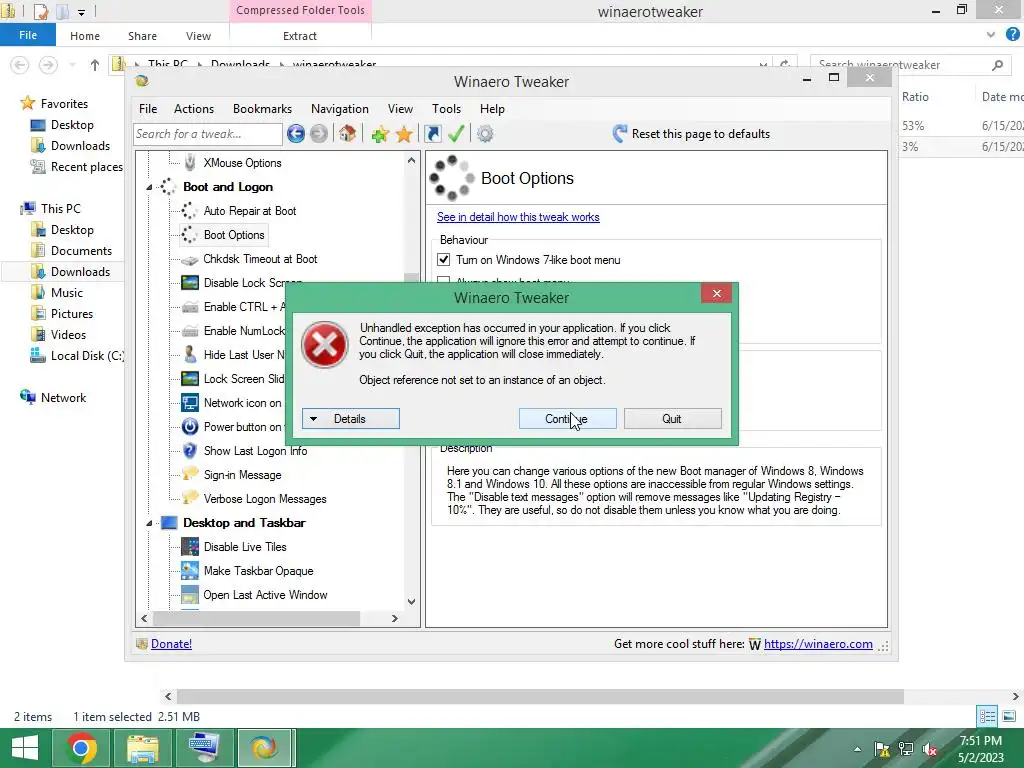Click the Back navigation arrow in Winaero toolbar
This screenshot has height=768, width=1024.
(x=296, y=134)
